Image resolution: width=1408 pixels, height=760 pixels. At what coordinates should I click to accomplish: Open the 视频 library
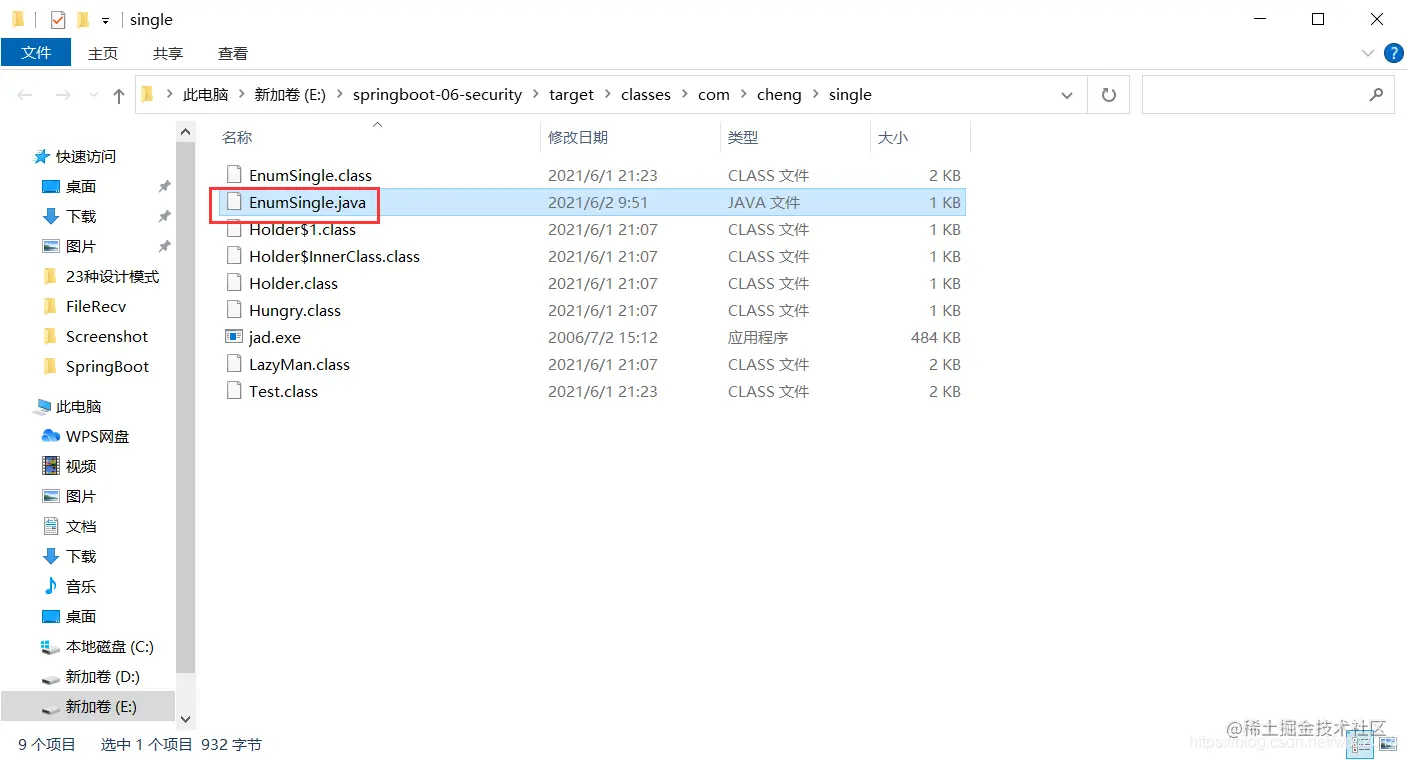pos(80,466)
